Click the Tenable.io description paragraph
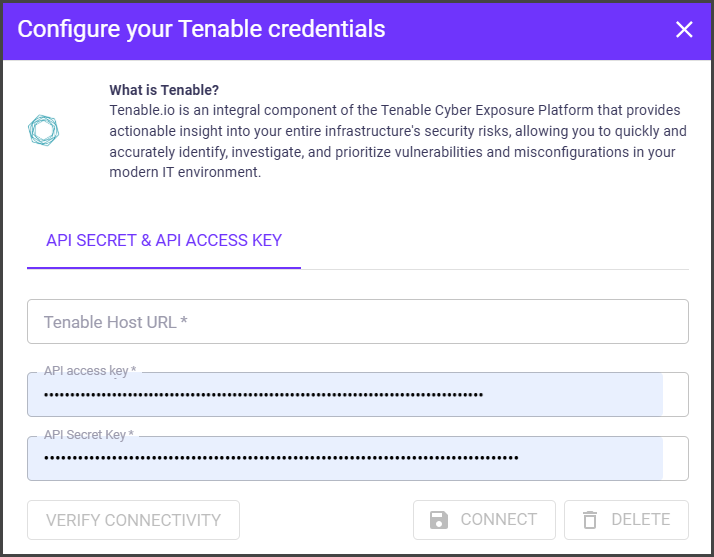This screenshot has width=714, height=557. pyautogui.click(x=397, y=140)
